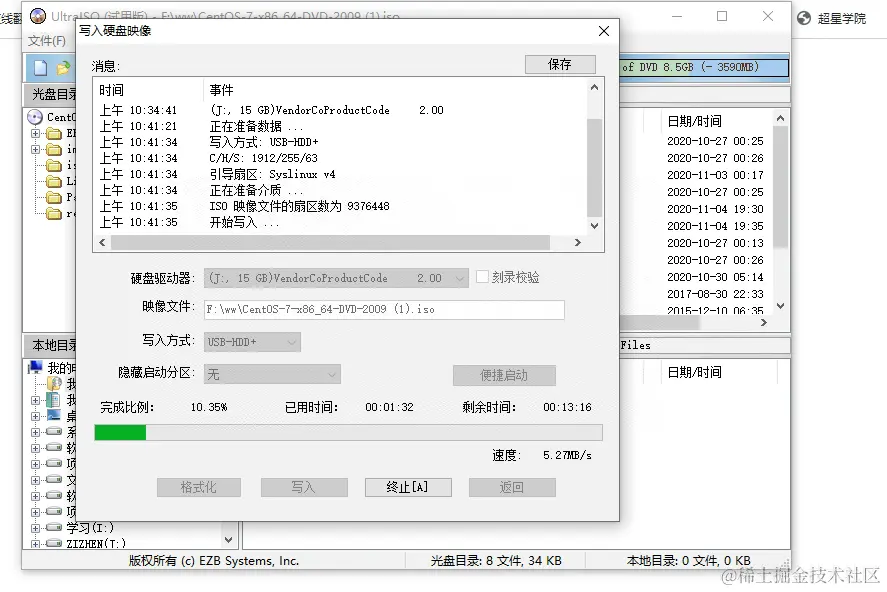Click the date 2017-08-30 22:33
The image size is (887, 592).
click(x=715, y=293)
